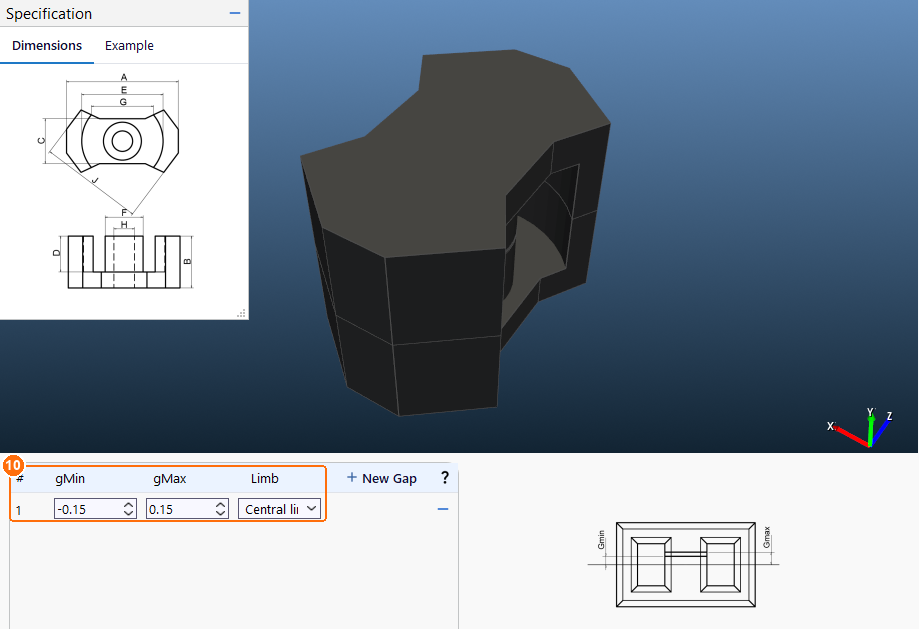Click the XYZ axis orientation gizmo
This screenshot has width=919, height=629.
point(860,427)
